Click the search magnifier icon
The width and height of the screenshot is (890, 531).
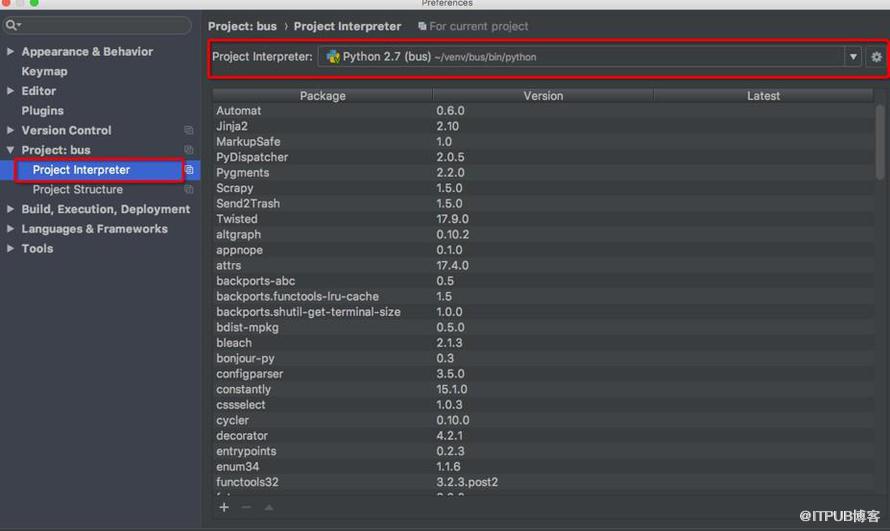click(12, 25)
